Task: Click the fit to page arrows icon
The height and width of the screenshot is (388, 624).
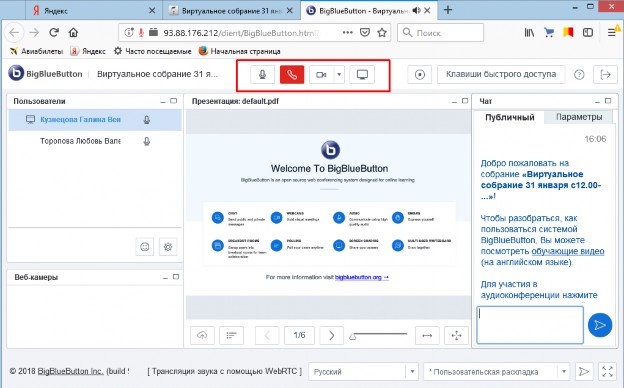Action: tap(456, 335)
